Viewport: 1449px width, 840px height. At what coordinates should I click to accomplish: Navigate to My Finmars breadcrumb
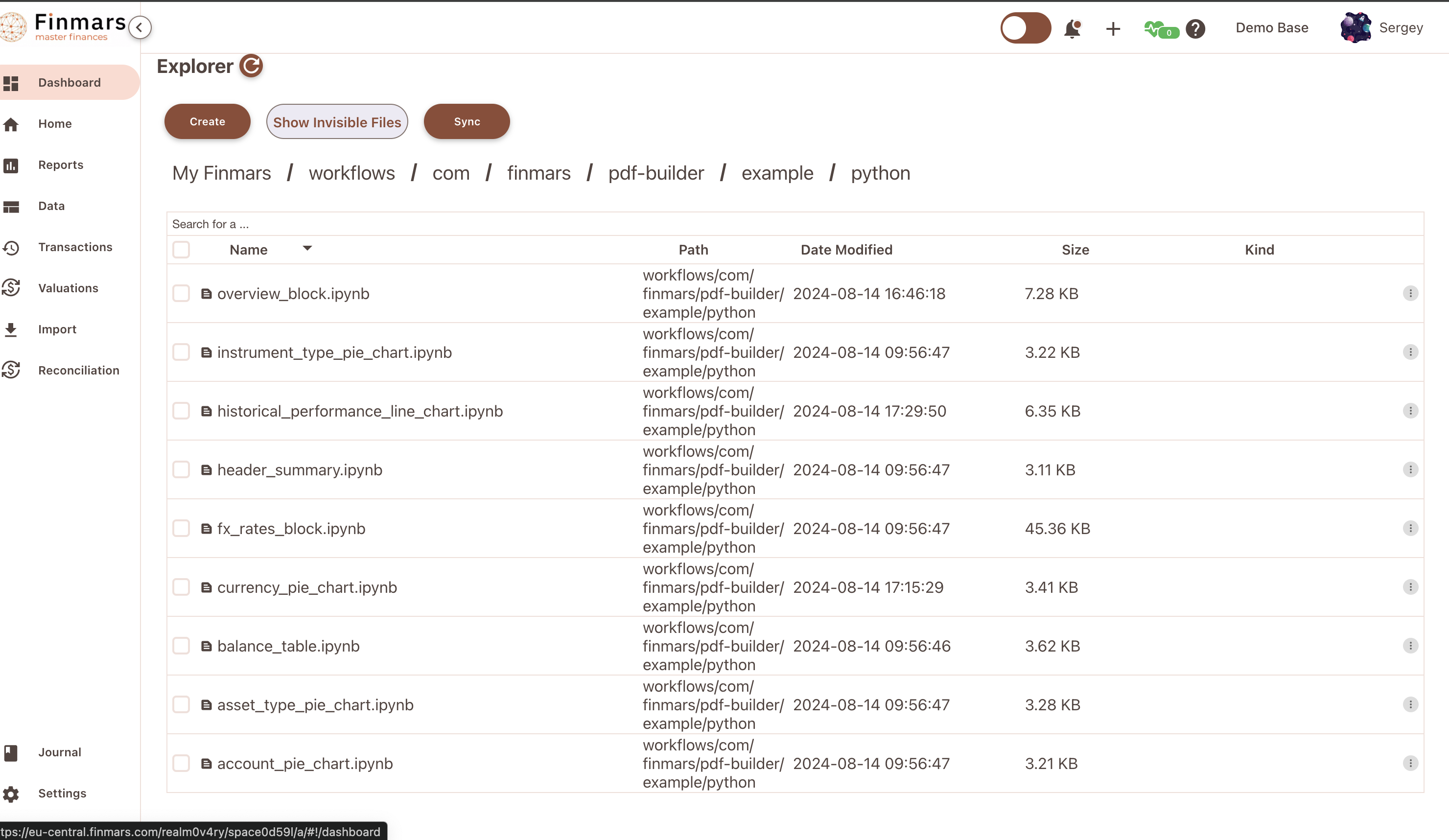click(221, 173)
